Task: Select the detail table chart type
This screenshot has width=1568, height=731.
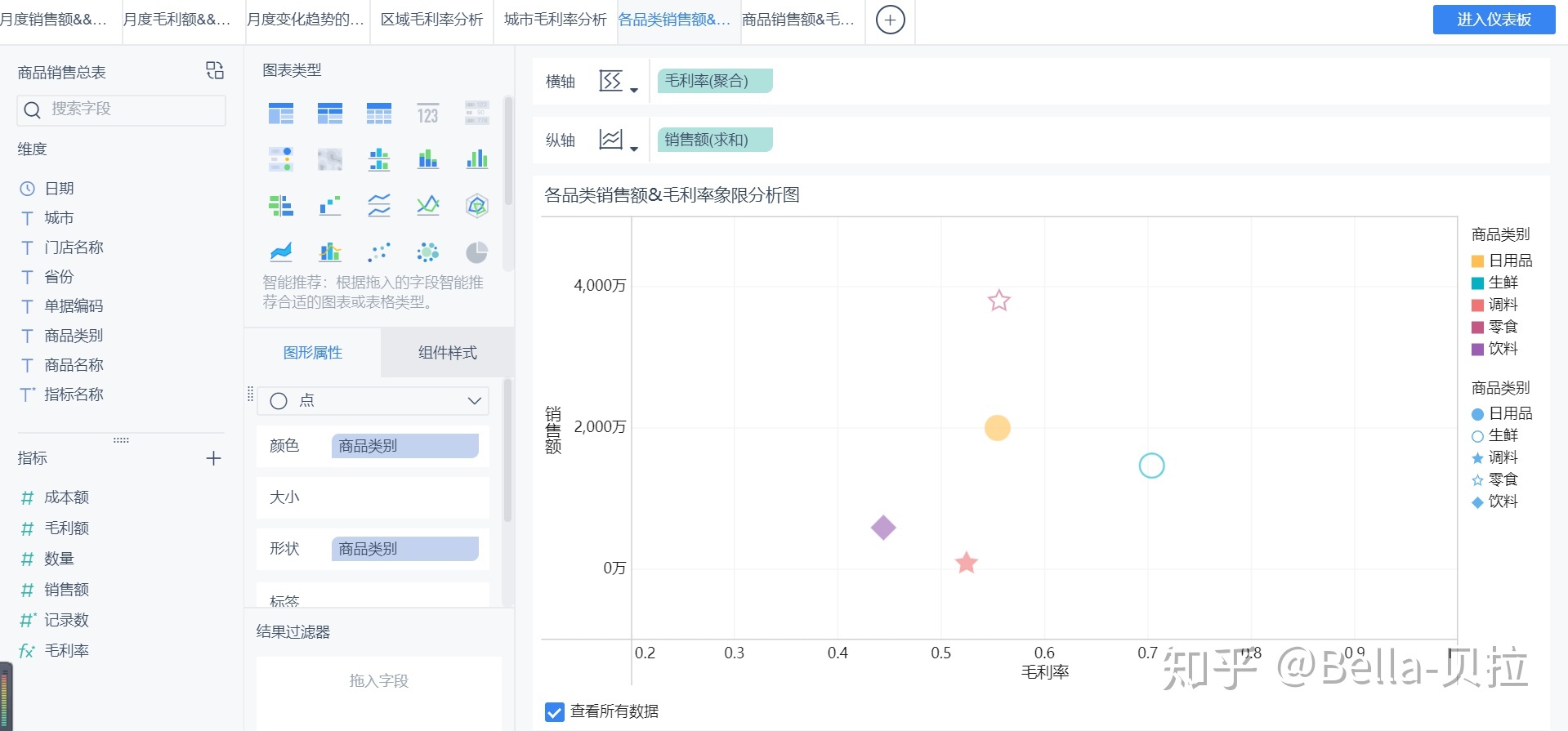Action: point(379,114)
